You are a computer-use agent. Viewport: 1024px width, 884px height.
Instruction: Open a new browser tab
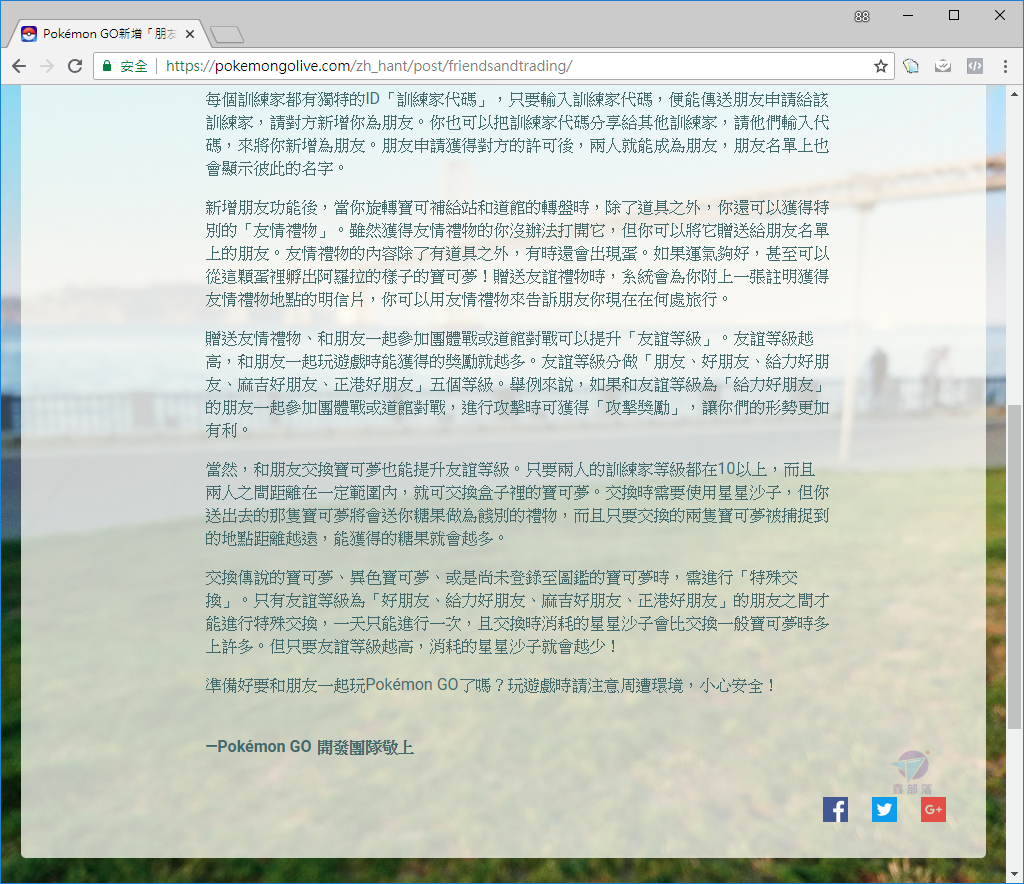click(227, 35)
